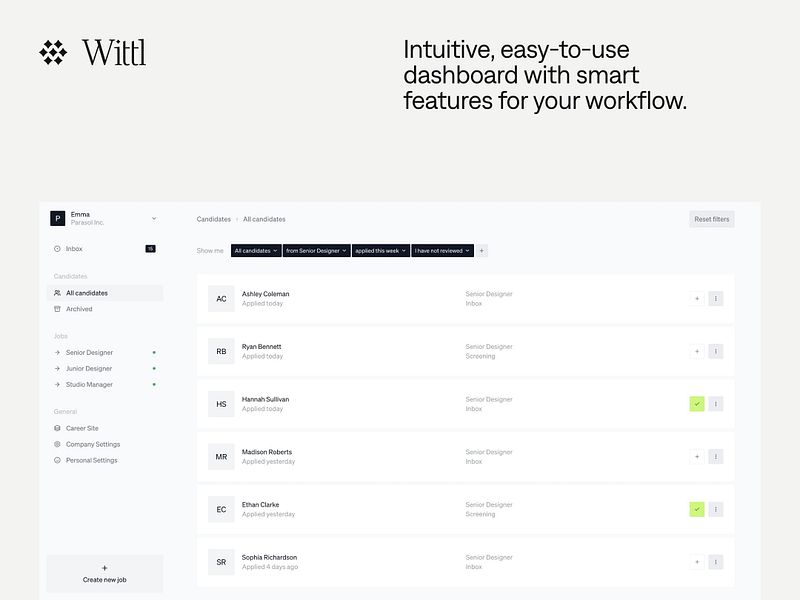
Task: Open three-dot menu for Sophia Richardson
Action: 715,562
